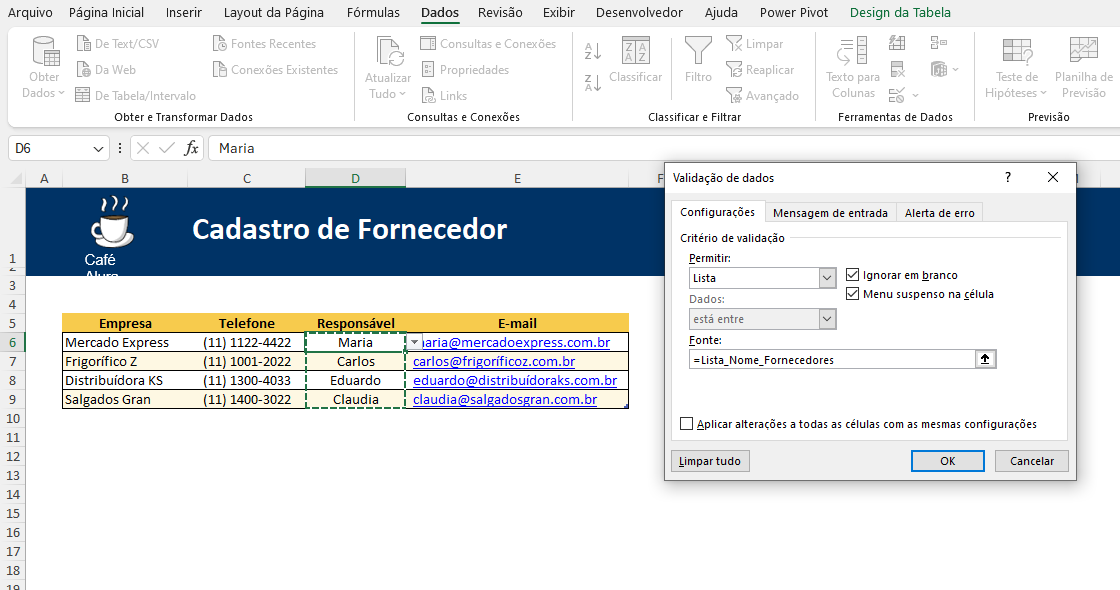
Task: Click the Limpar tudo button
Action: point(710,461)
